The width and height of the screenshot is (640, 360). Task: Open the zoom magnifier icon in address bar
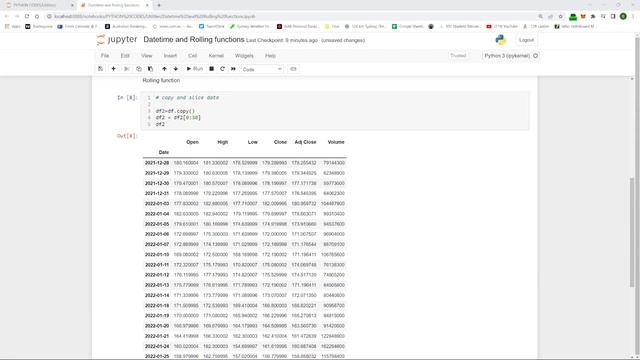[540, 16]
